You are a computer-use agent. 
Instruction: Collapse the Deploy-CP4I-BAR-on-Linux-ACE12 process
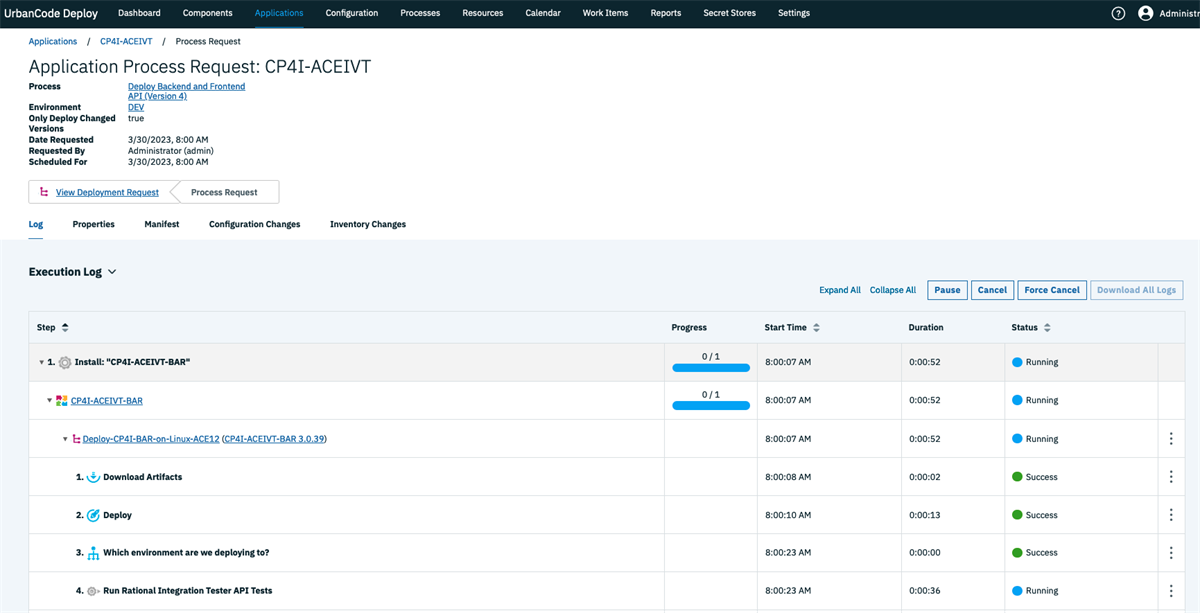[65, 438]
